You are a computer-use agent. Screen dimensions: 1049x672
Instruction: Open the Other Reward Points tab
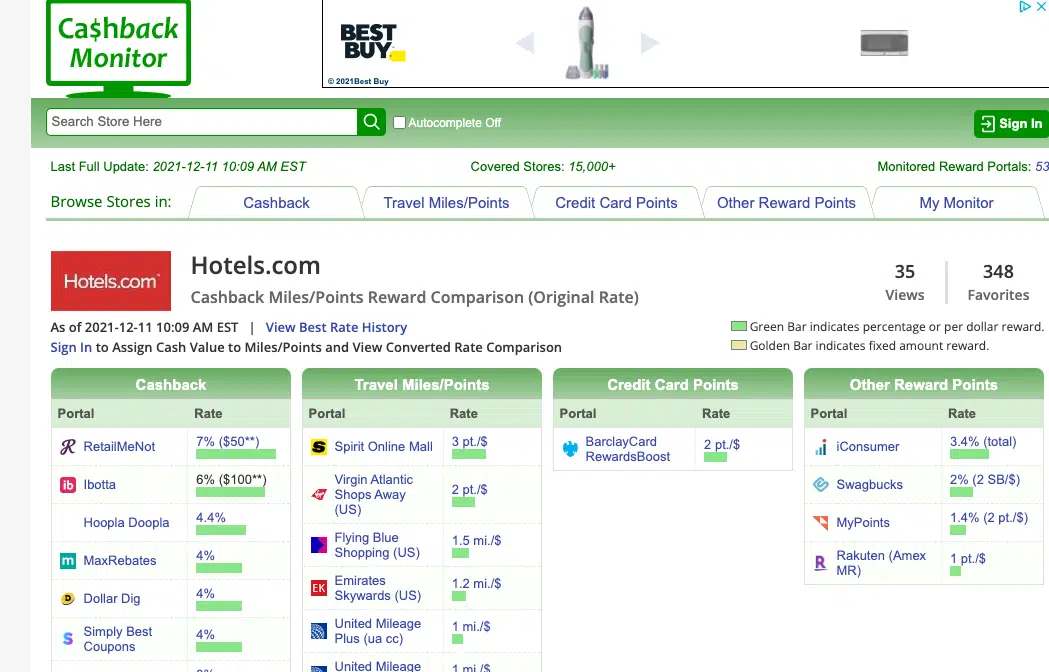pyautogui.click(x=786, y=203)
